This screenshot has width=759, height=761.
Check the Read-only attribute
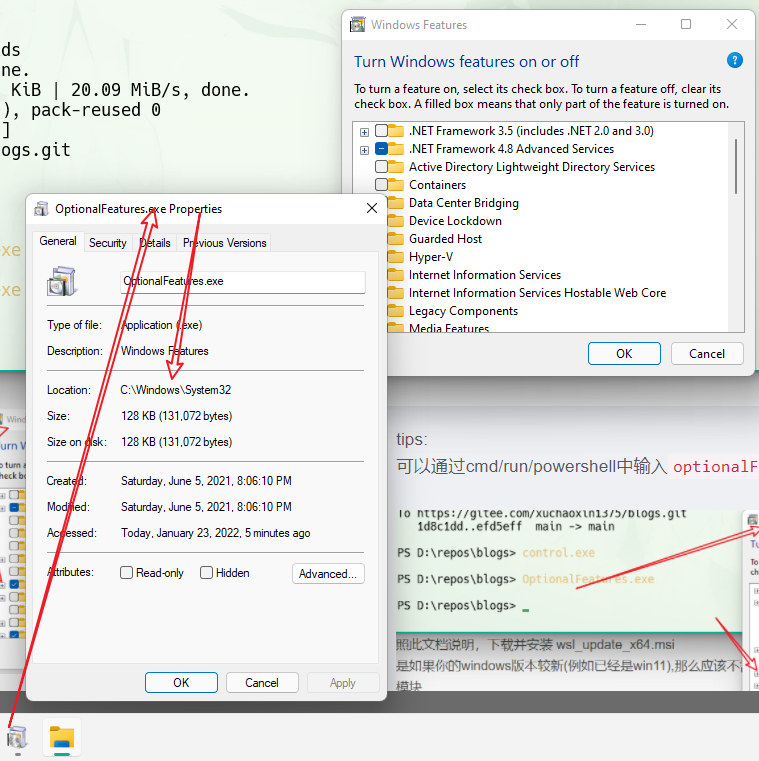tap(126, 573)
